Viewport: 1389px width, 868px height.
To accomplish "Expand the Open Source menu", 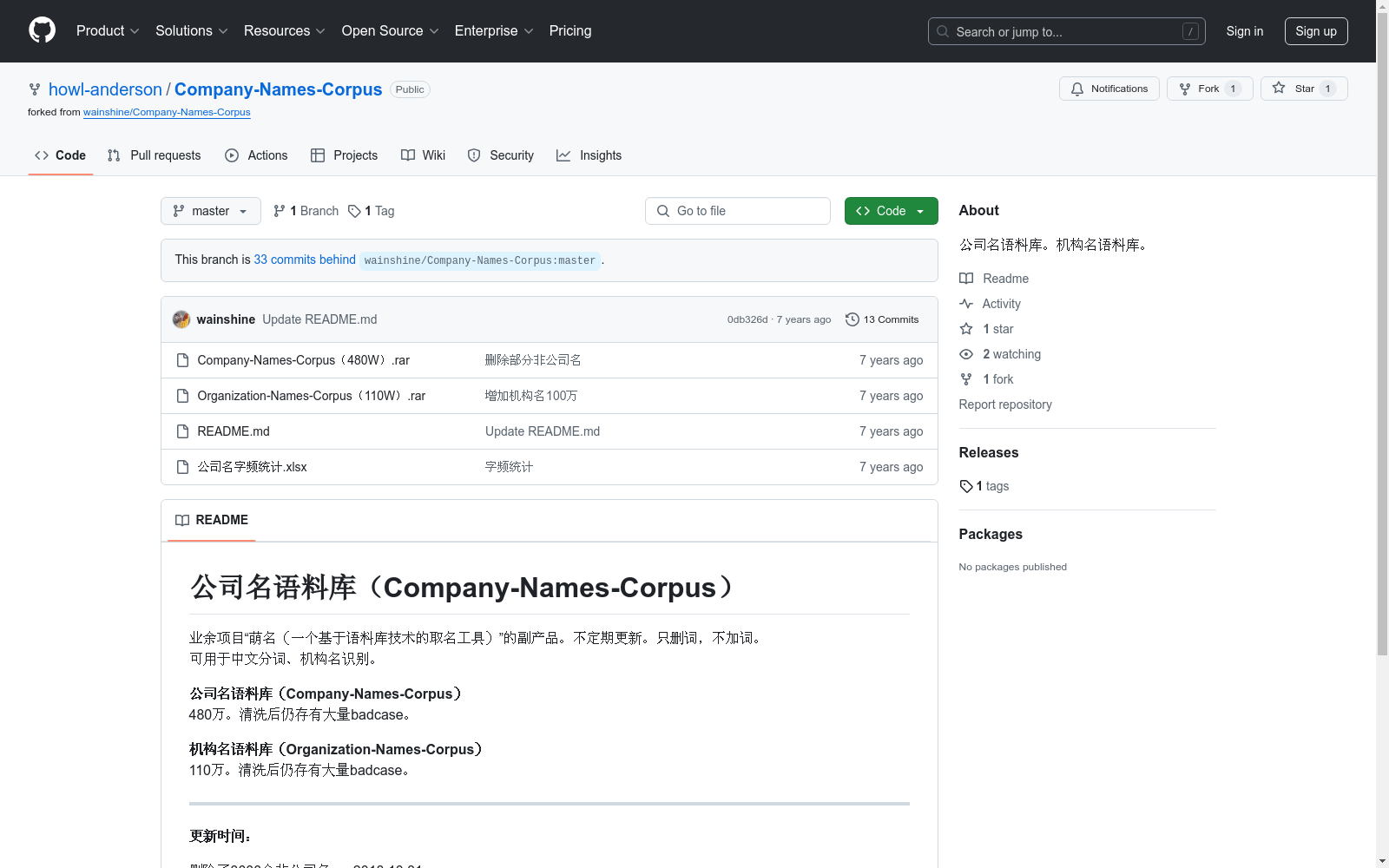I will (391, 30).
